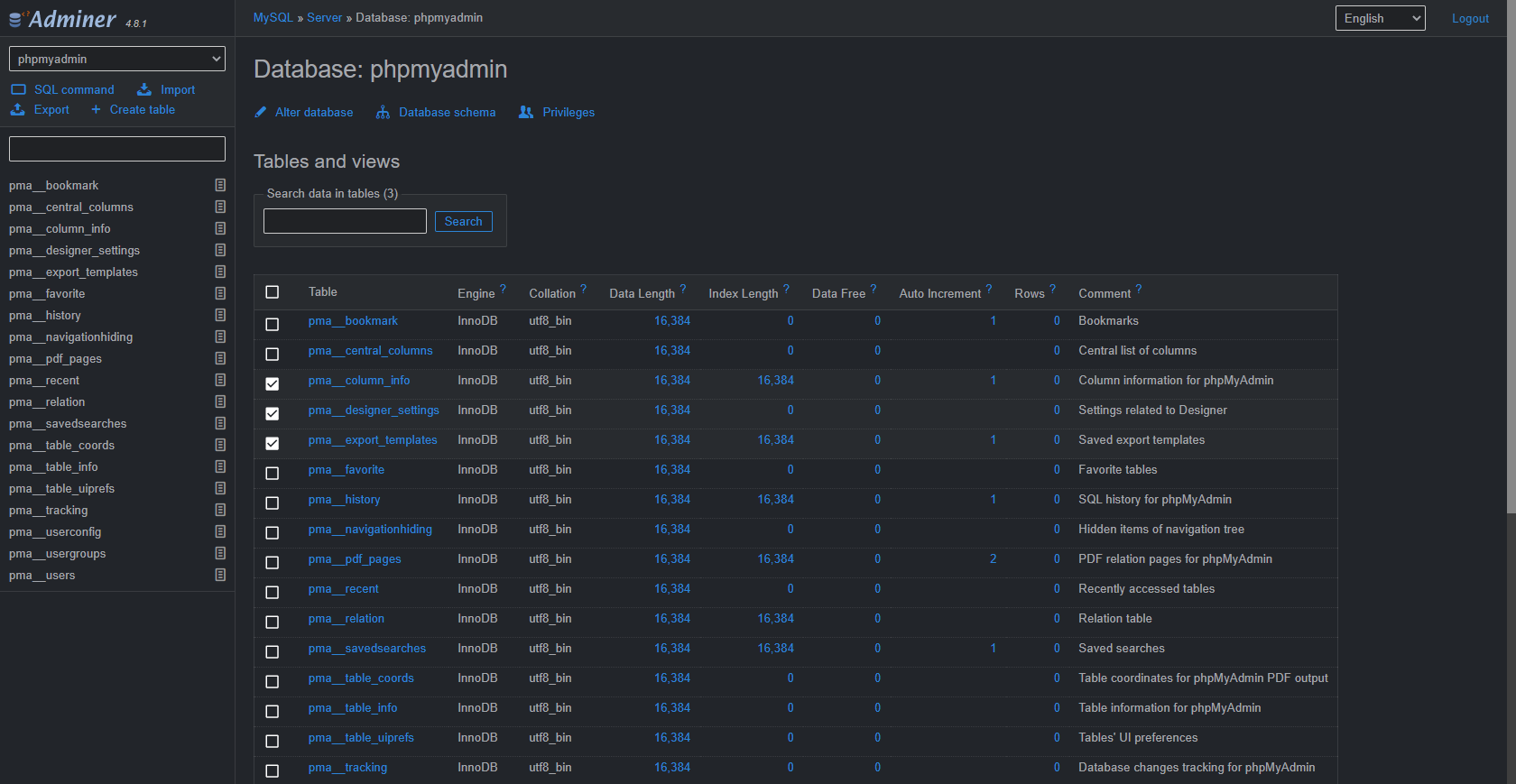Click the page vertical scrollbar
Image resolution: width=1516 pixels, height=784 pixels.
1511,257
